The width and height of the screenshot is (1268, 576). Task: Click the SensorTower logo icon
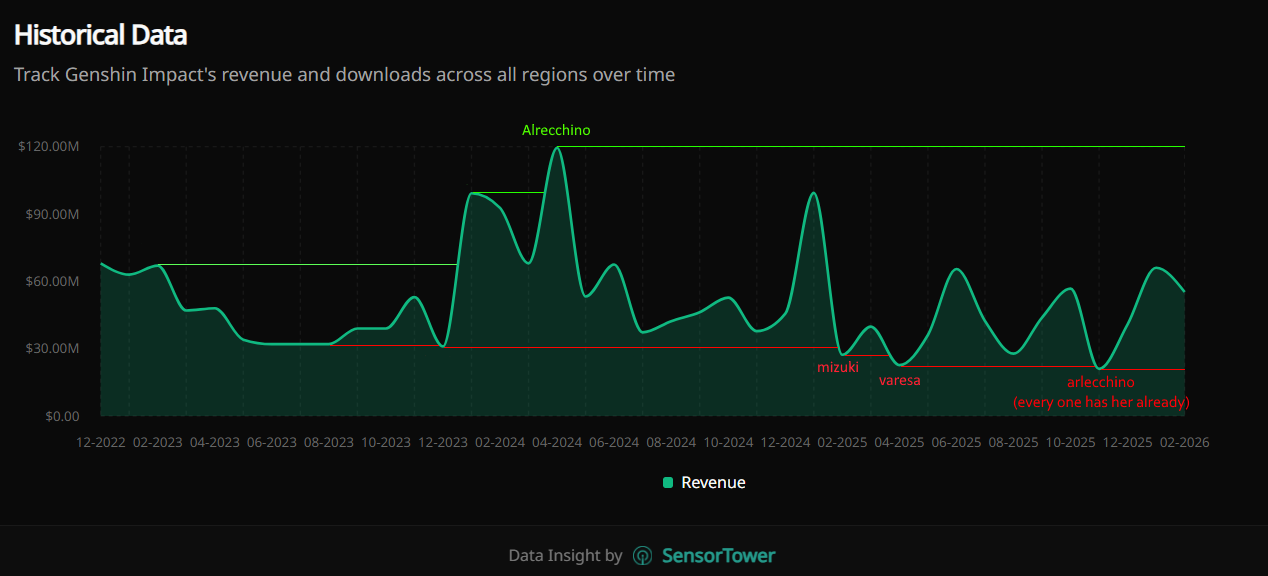(x=644, y=556)
